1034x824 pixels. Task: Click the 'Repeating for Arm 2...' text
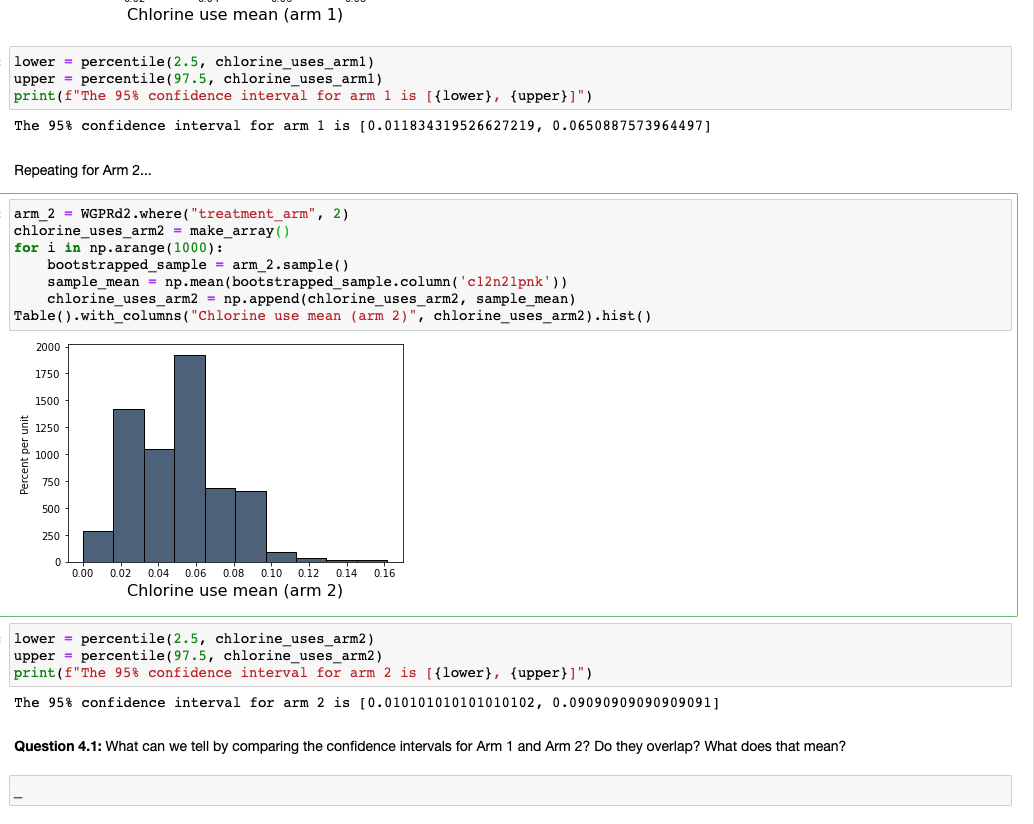[x=82, y=170]
